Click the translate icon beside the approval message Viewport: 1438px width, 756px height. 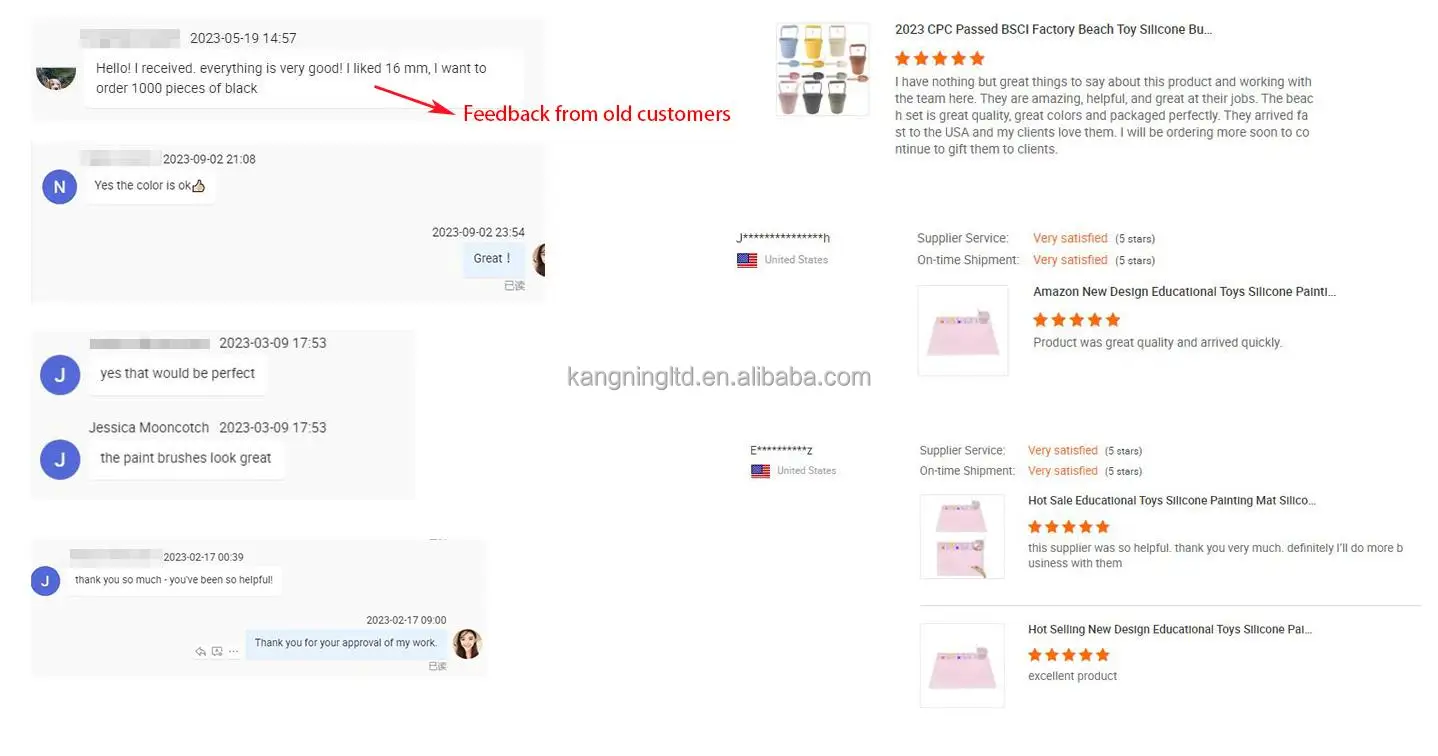click(x=217, y=651)
